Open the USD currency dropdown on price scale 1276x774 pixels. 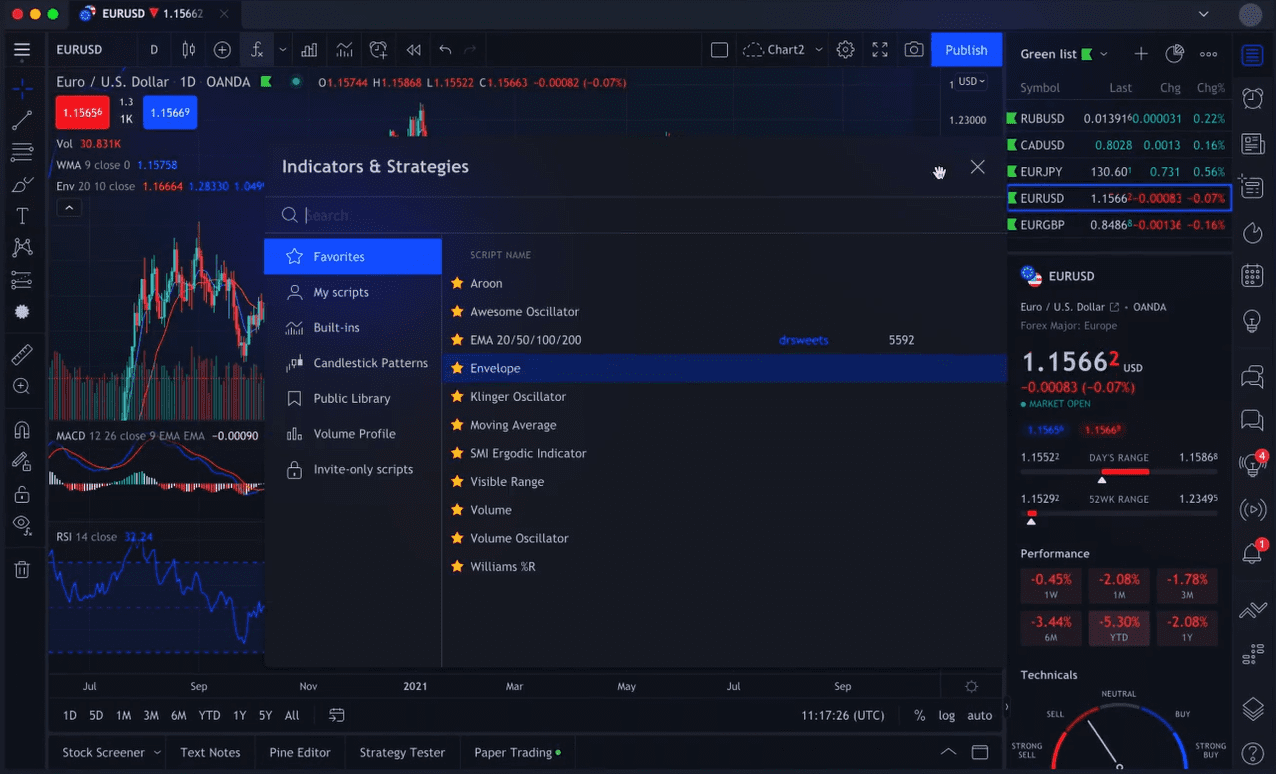[971, 82]
